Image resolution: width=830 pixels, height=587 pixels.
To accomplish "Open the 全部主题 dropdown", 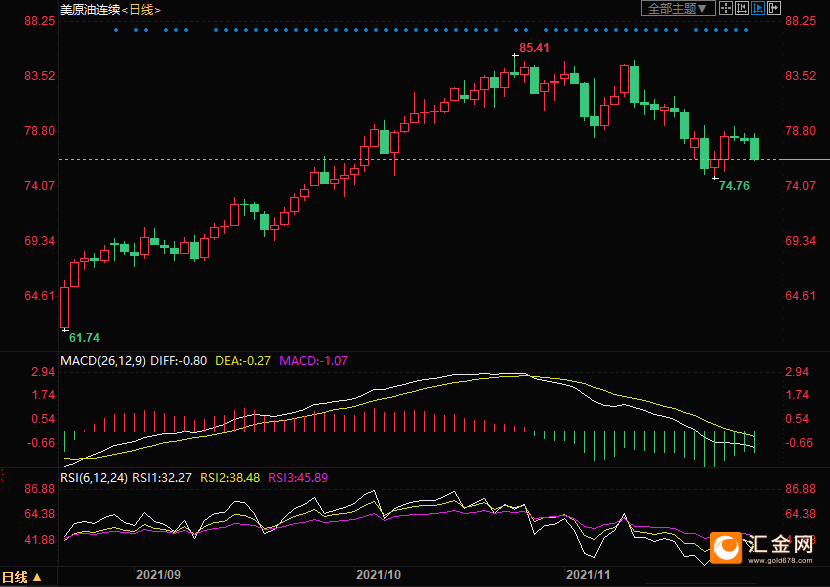I will (677, 8).
